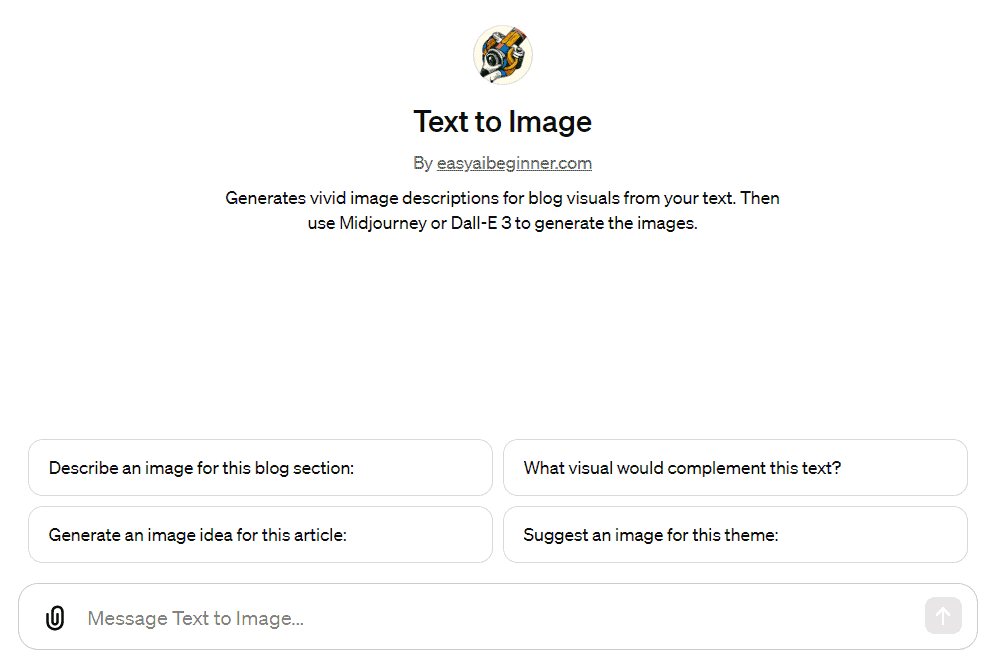Pick 'Generate an image idea for this article:' prompt
This screenshot has width=1007, height=656.
coord(260,534)
